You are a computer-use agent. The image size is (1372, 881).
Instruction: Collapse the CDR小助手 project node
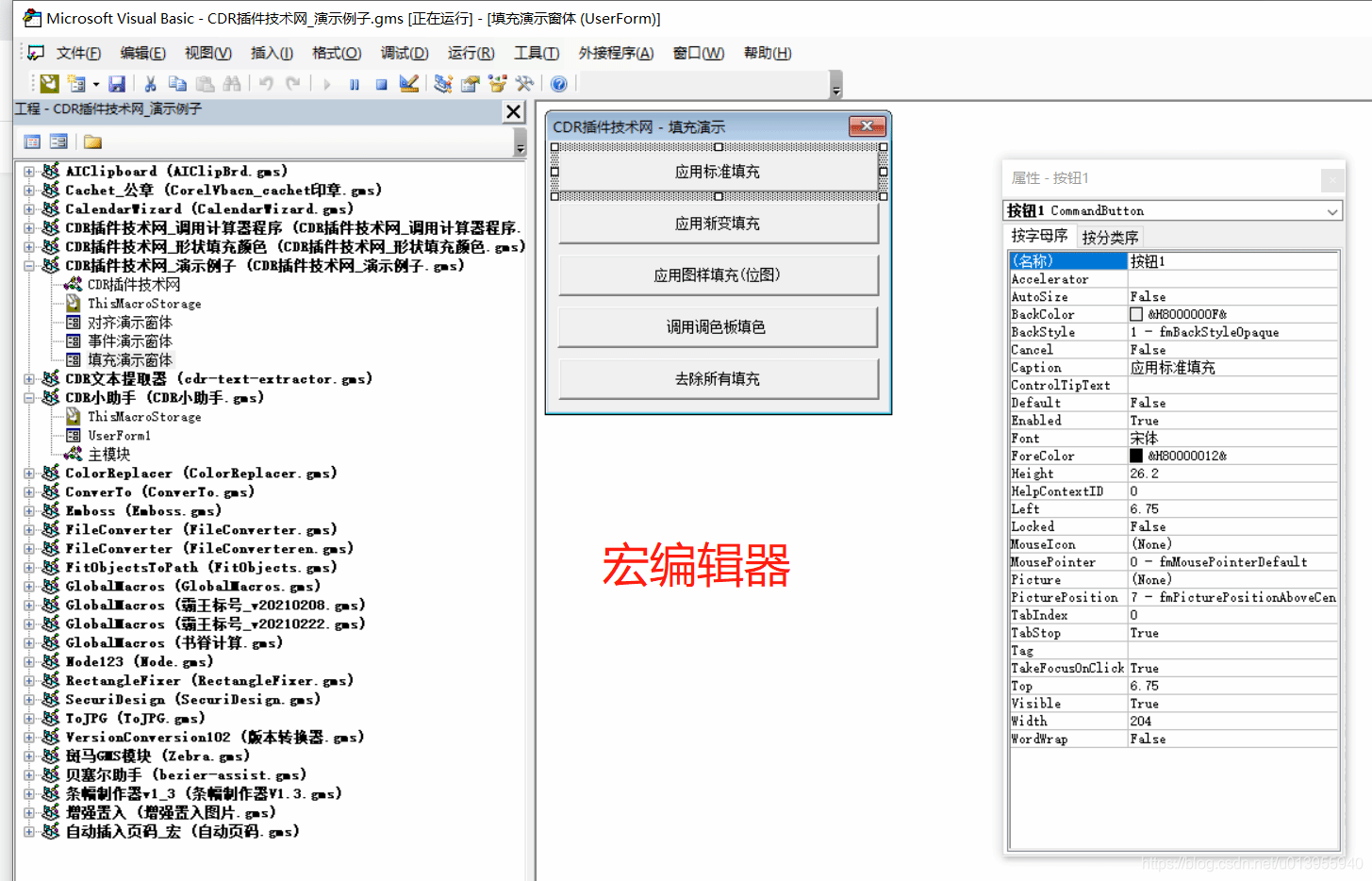(31, 397)
